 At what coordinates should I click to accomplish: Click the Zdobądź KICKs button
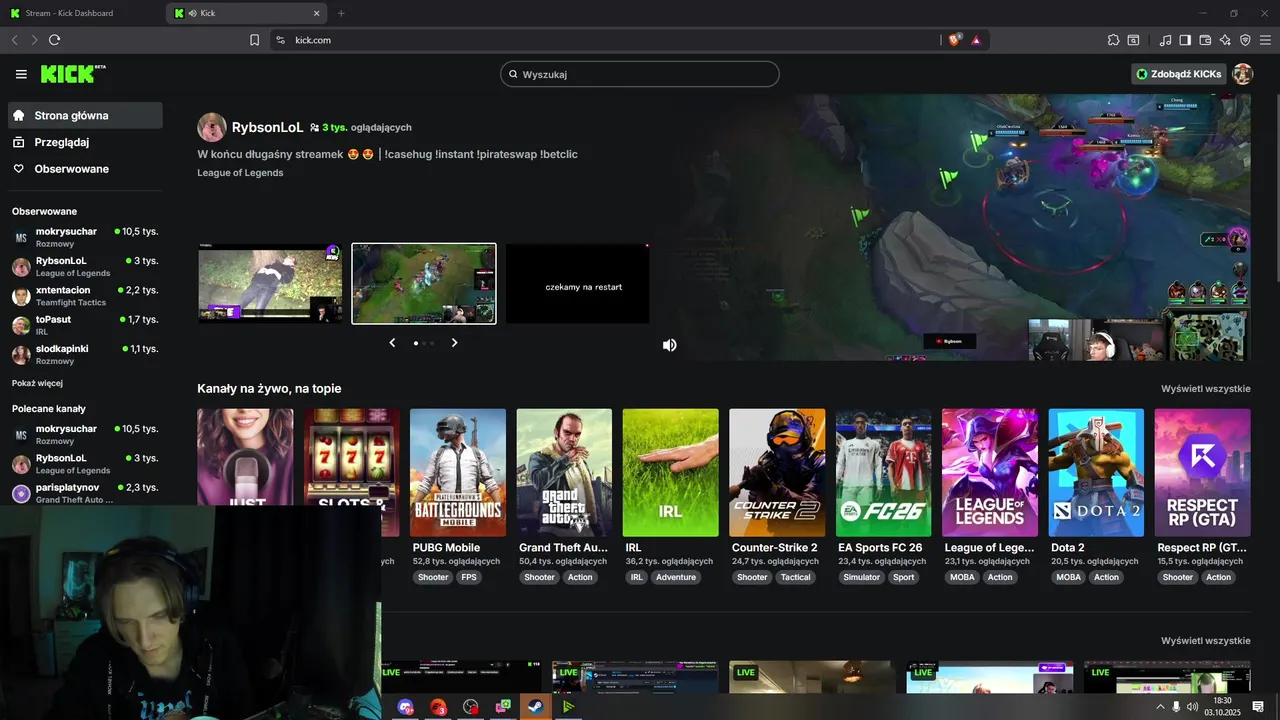(x=1179, y=74)
